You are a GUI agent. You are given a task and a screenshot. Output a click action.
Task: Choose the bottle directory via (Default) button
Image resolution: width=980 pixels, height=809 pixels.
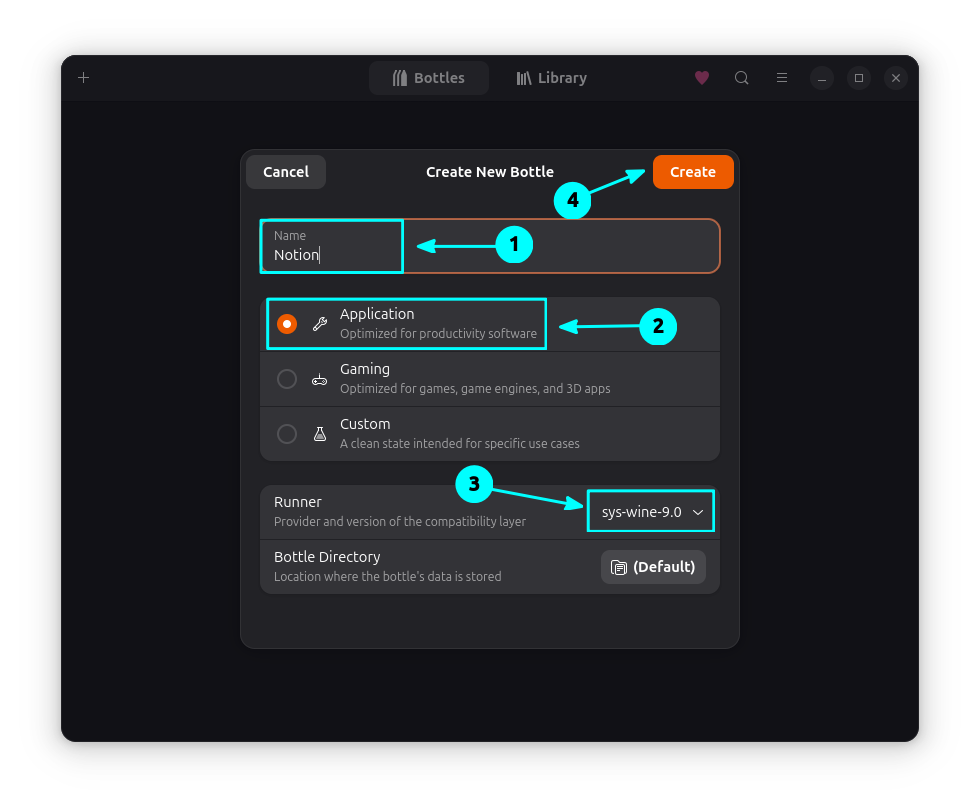653,567
